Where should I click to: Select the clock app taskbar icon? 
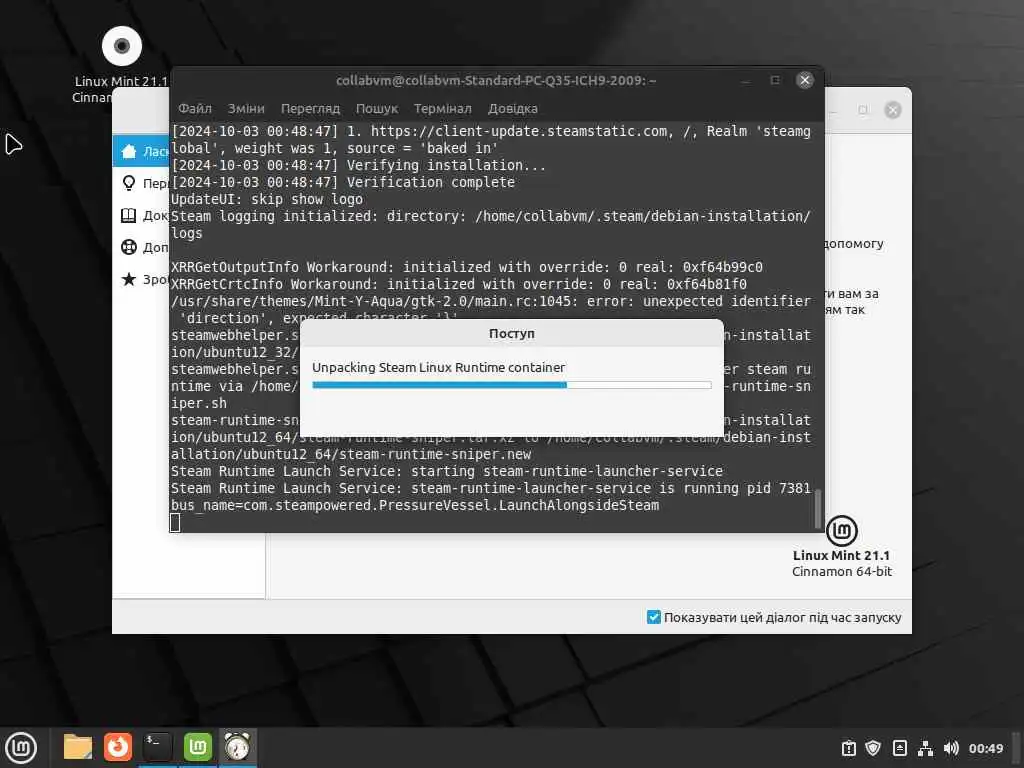tap(237, 747)
